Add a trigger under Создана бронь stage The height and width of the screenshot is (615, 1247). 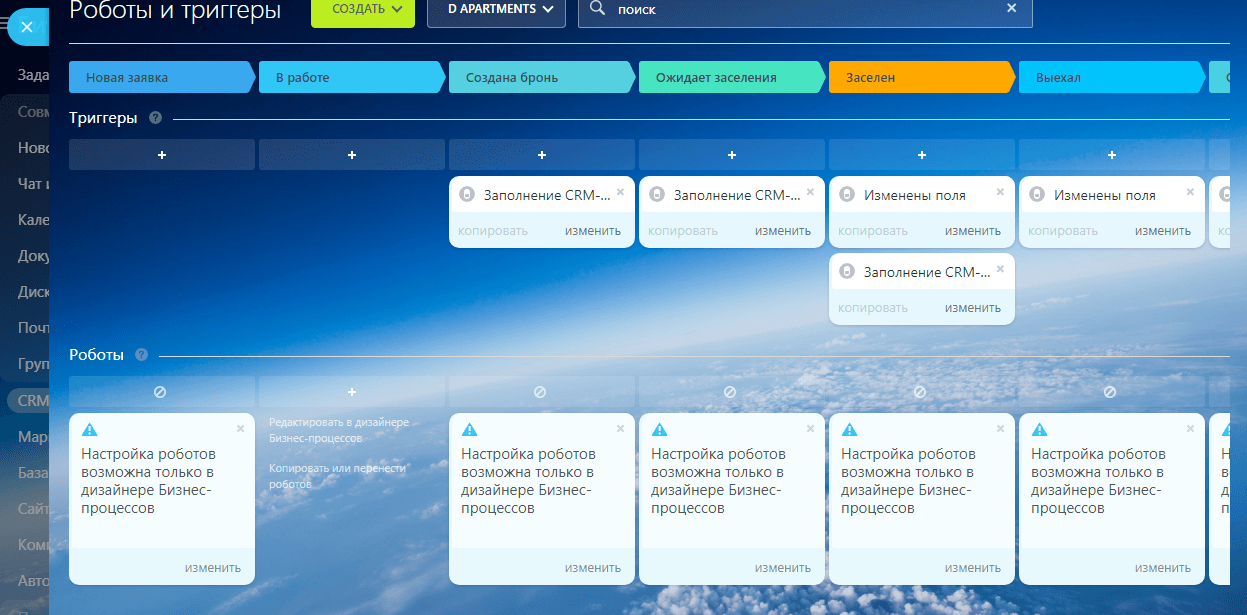pyautogui.click(x=542, y=155)
